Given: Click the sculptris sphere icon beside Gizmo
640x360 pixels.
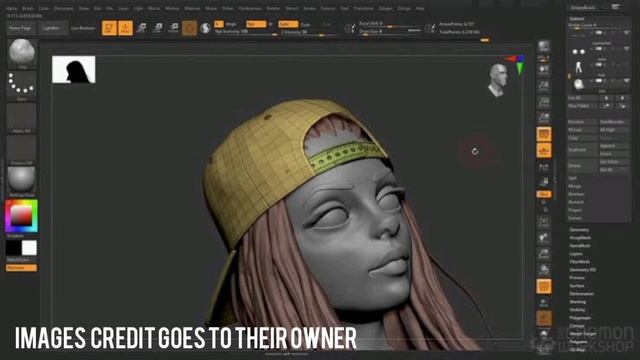Looking at the screenshot, I should (205, 28).
